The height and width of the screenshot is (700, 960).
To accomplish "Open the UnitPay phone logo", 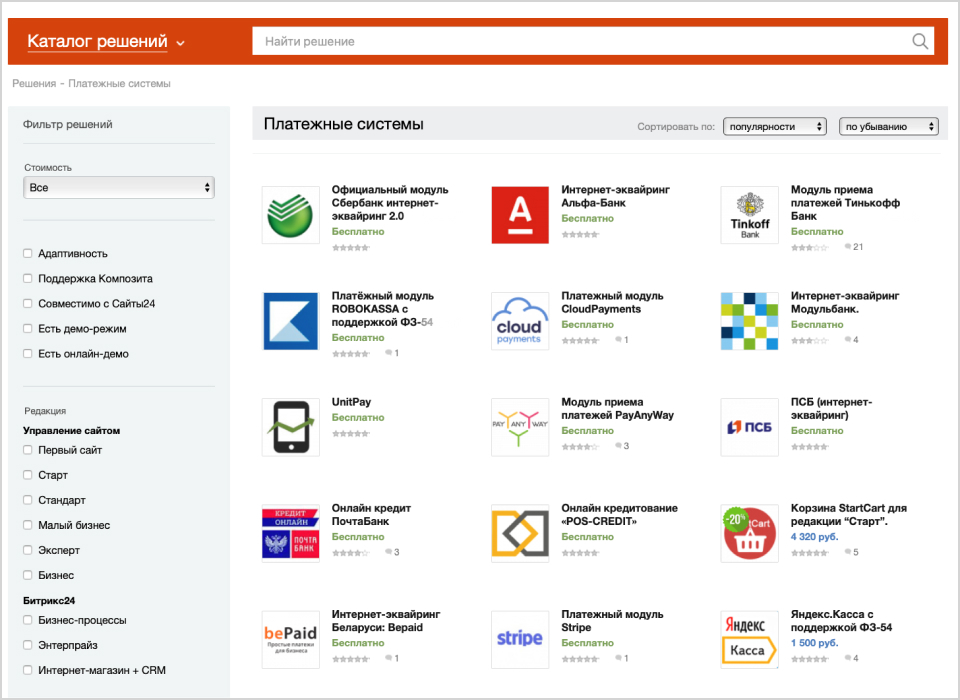I will (291, 427).
